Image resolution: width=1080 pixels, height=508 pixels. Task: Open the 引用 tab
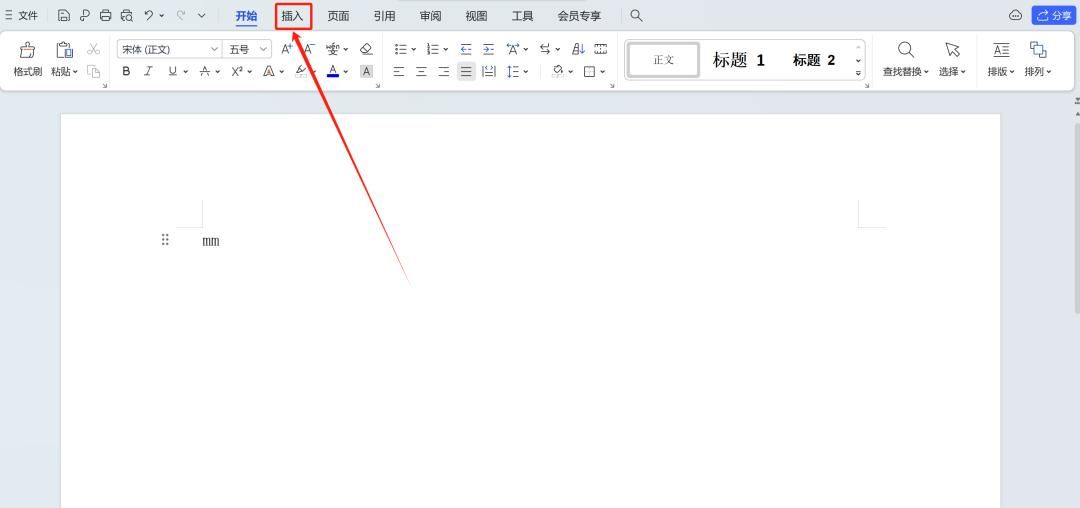(x=384, y=16)
